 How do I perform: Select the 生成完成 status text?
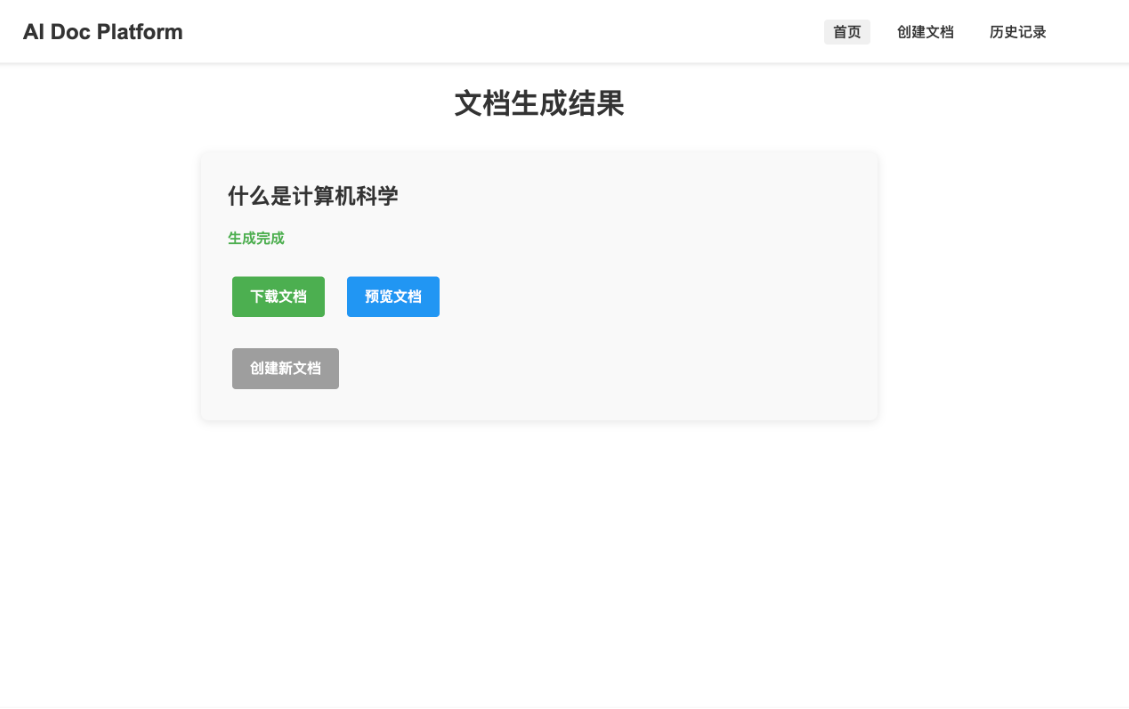(256, 238)
